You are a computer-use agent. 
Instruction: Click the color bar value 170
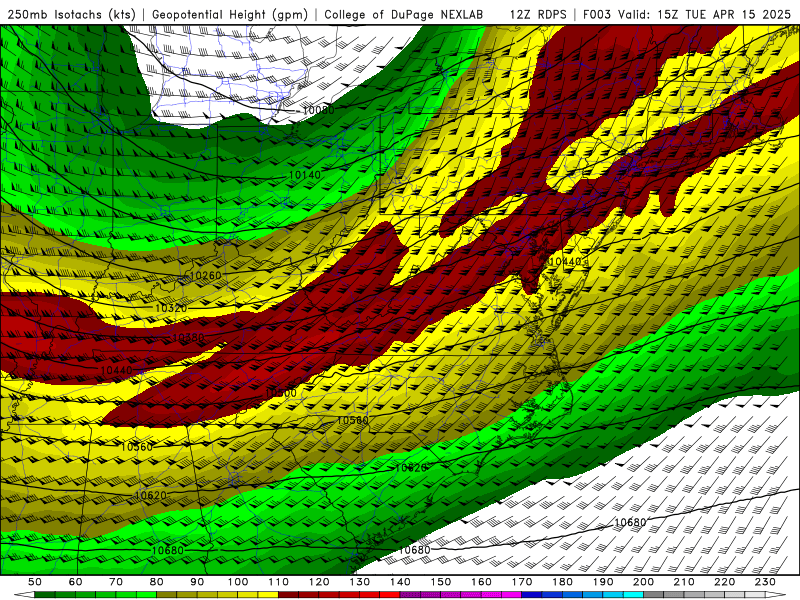pos(522,582)
